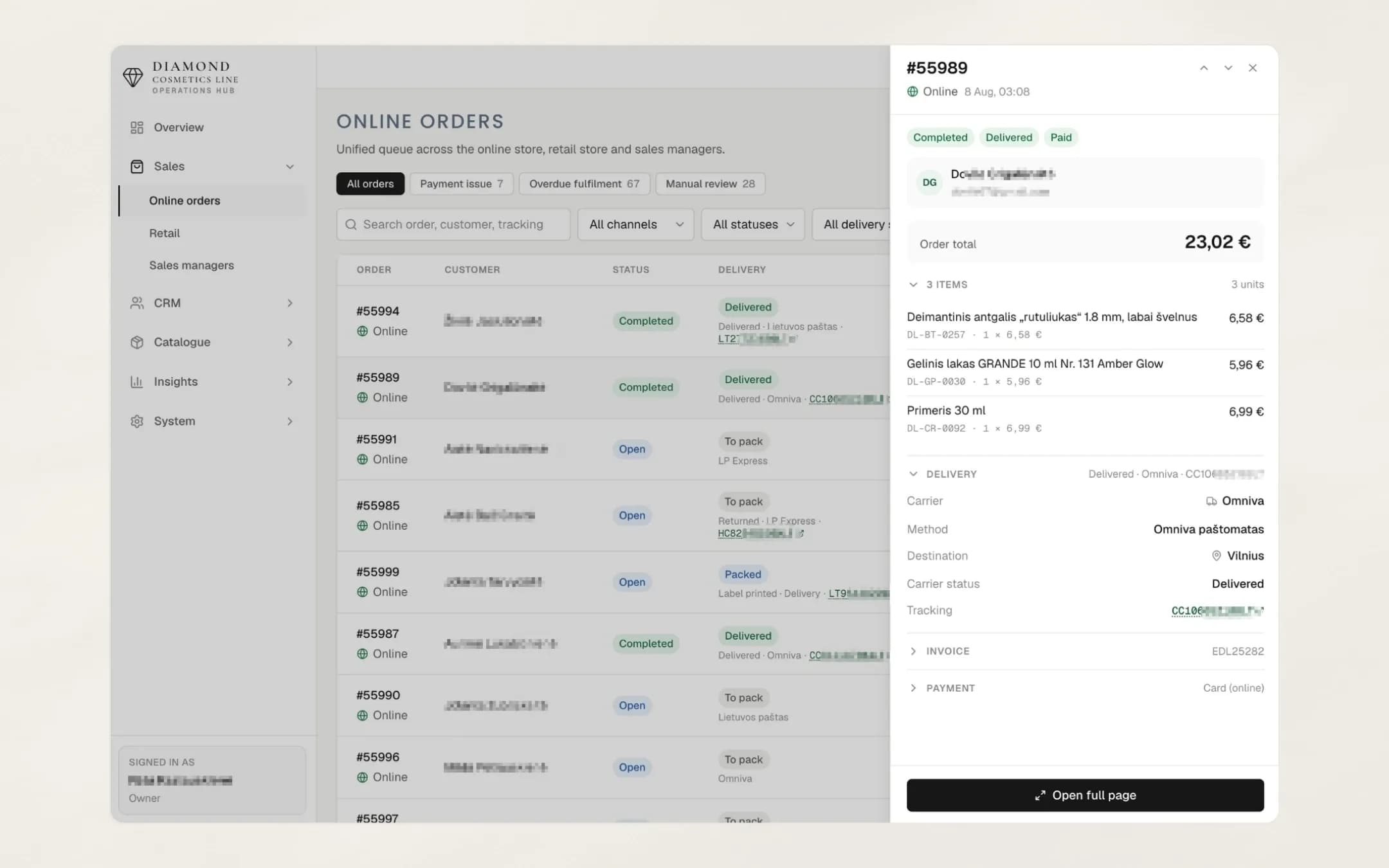Click the search order, customer, tracking field
The image size is (1389, 868).
(453, 224)
